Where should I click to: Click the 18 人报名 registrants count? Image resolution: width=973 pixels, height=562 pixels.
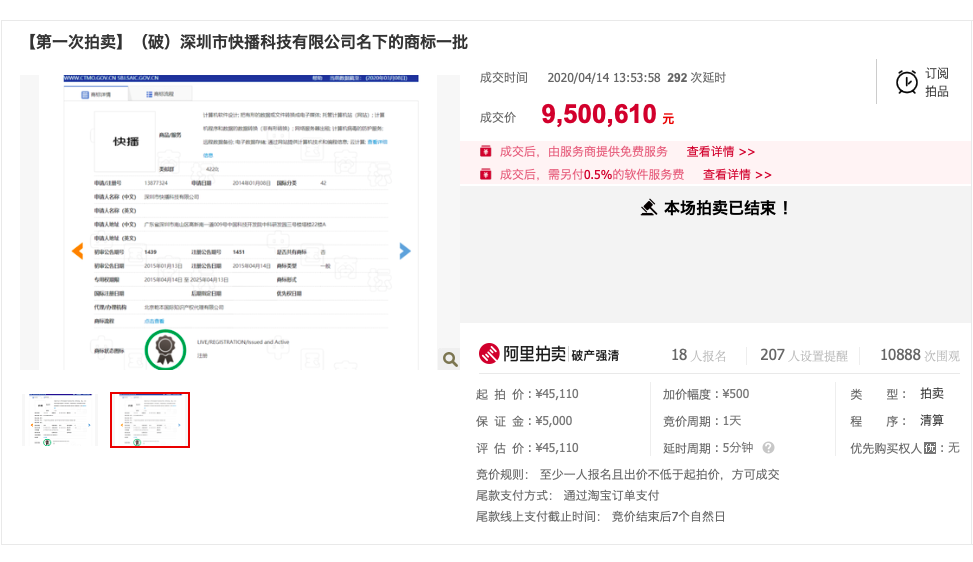[699, 355]
